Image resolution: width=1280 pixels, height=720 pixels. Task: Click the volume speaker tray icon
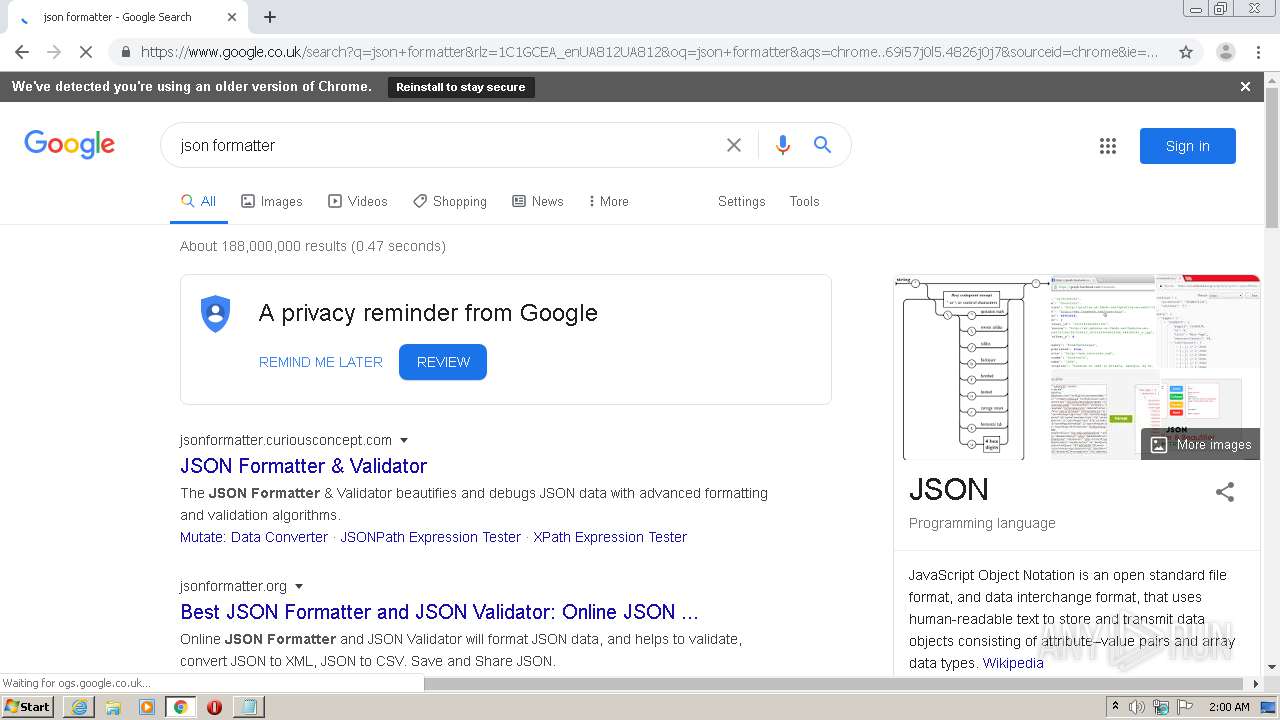coord(1137,707)
